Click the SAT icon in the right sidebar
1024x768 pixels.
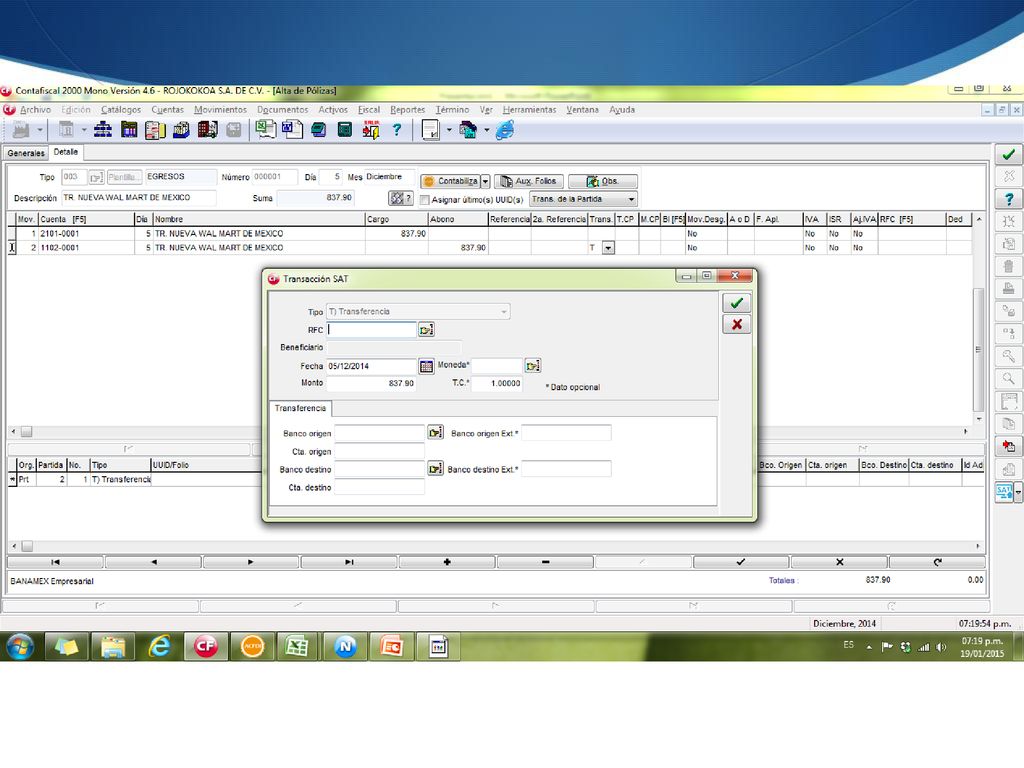(1004, 492)
